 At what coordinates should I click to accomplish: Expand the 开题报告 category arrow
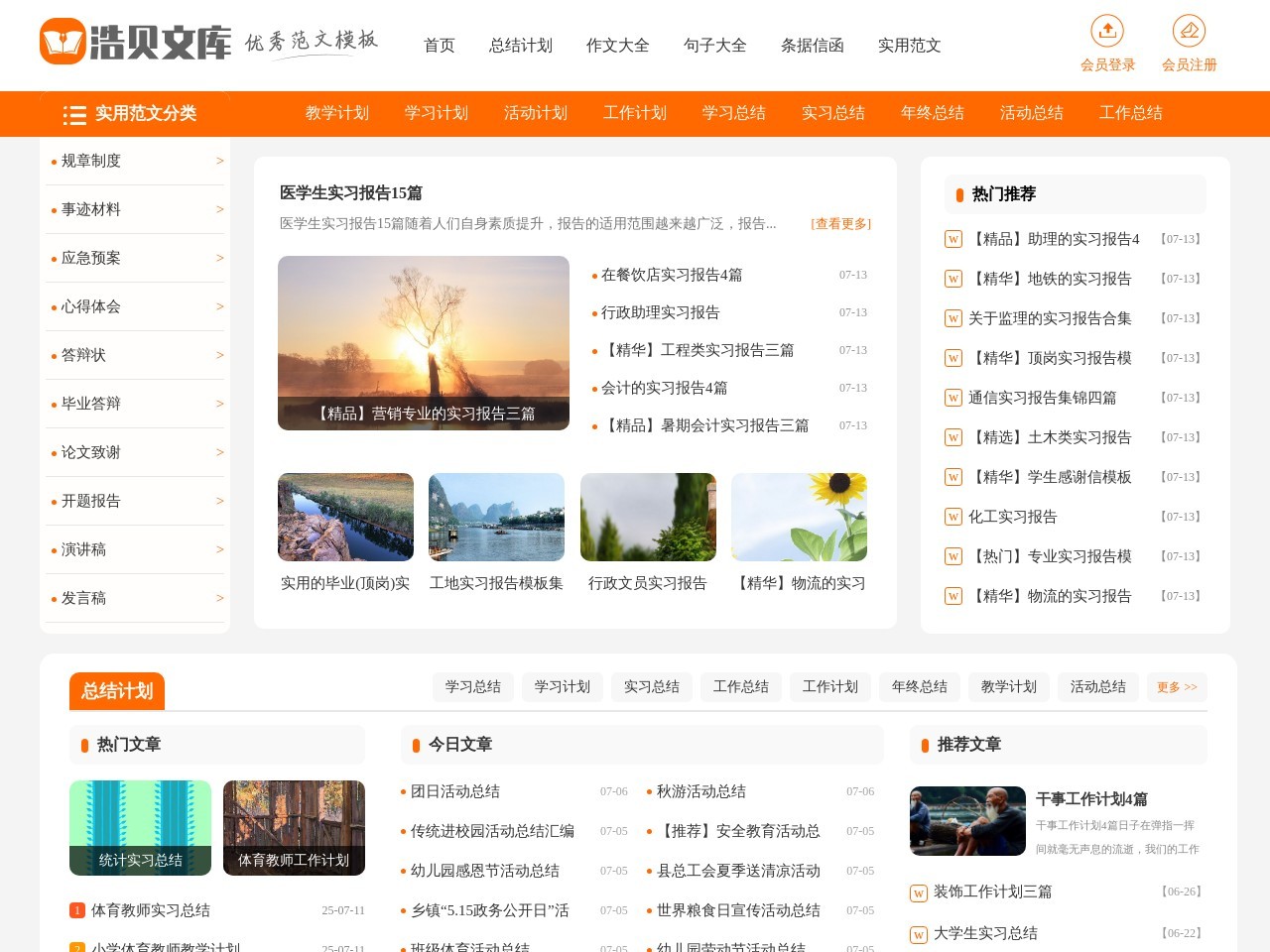pyautogui.click(x=219, y=501)
